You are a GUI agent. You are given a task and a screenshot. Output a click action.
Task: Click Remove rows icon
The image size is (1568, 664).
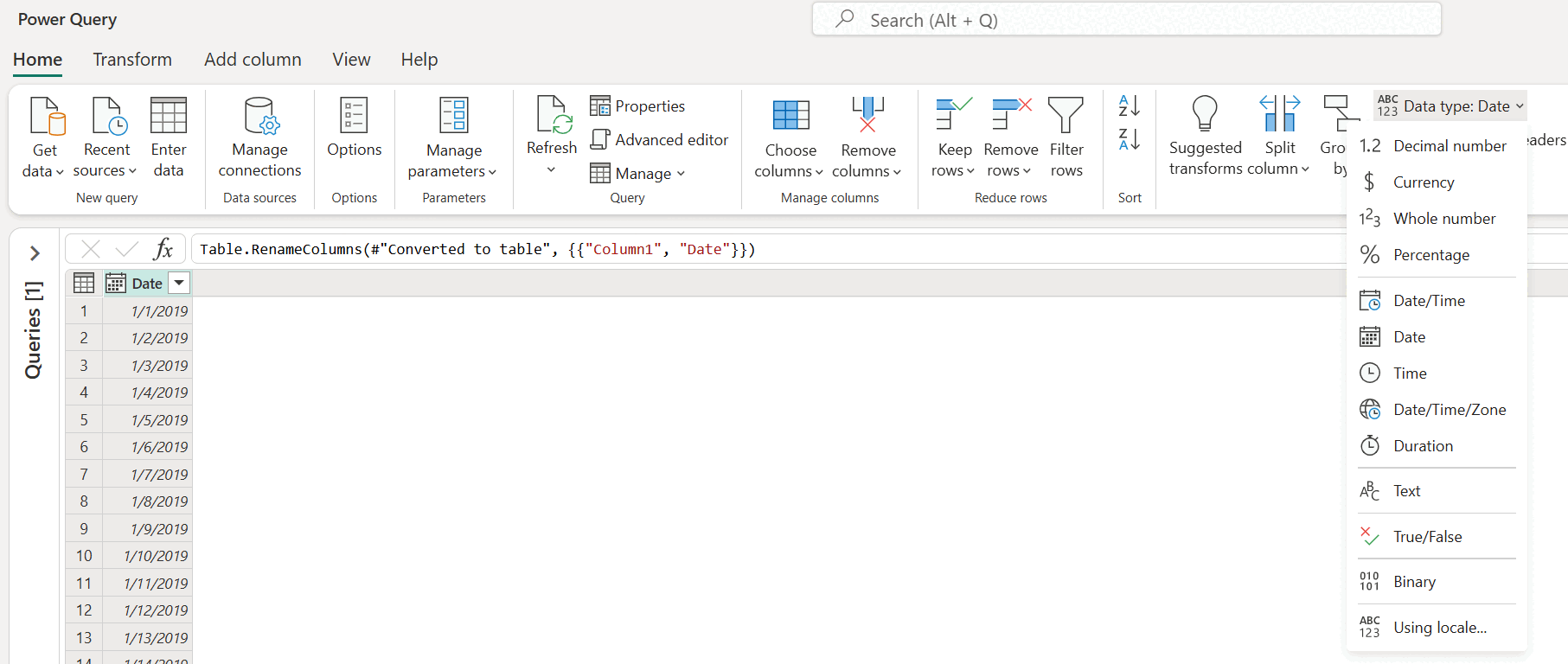coord(1011,115)
